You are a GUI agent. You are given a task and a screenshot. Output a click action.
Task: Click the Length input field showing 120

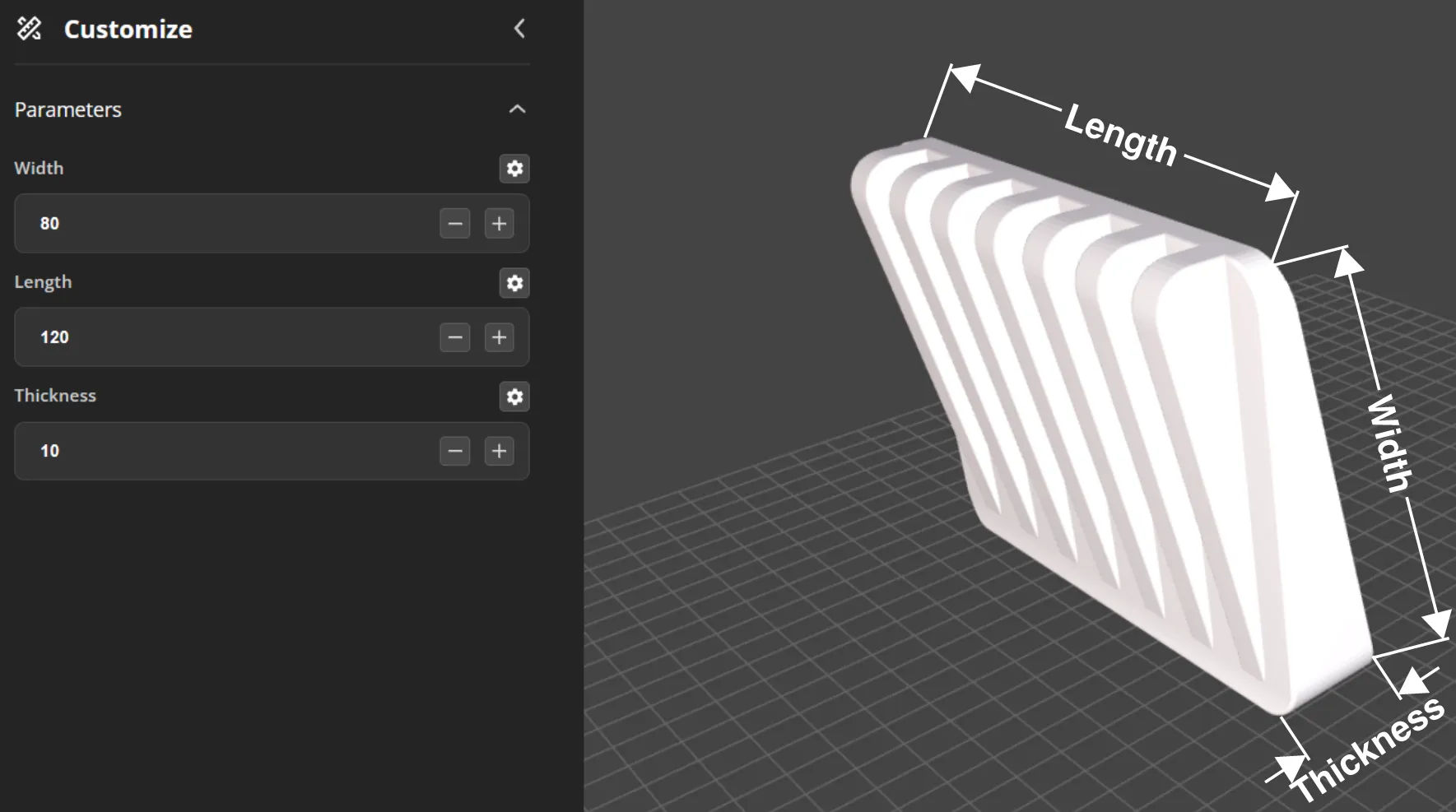[272, 337]
